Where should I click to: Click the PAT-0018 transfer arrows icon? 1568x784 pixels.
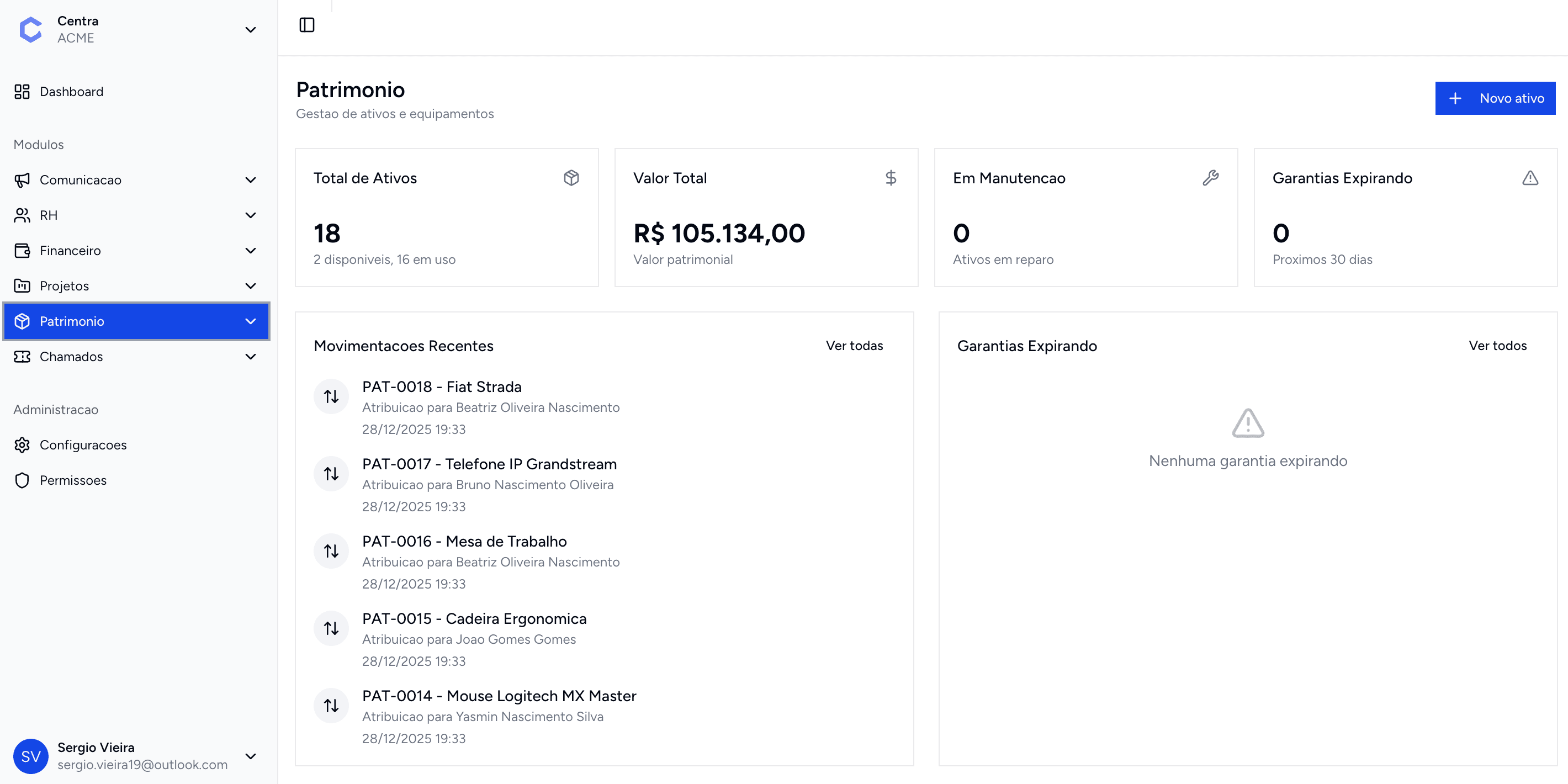pyautogui.click(x=331, y=396)
